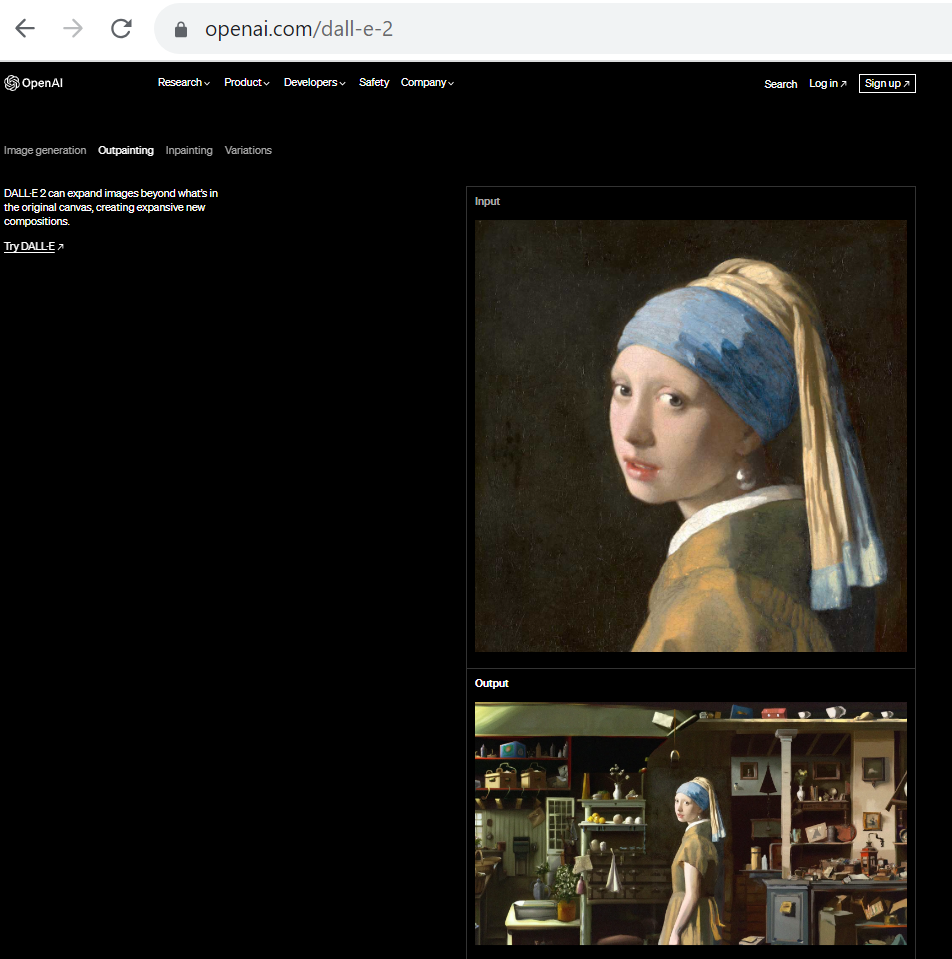This screenshot has width=952, height=959.
Task: Expand the Product dropdown menu
Action: (x=246, y=83)
